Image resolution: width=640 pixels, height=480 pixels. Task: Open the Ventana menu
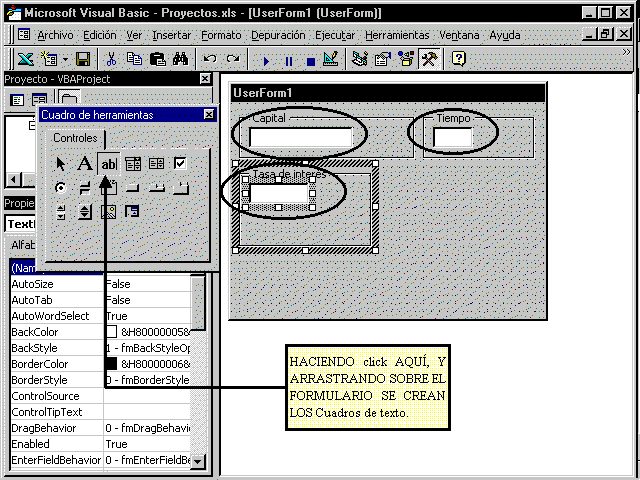pyautogui.click(x=459, y=36)
